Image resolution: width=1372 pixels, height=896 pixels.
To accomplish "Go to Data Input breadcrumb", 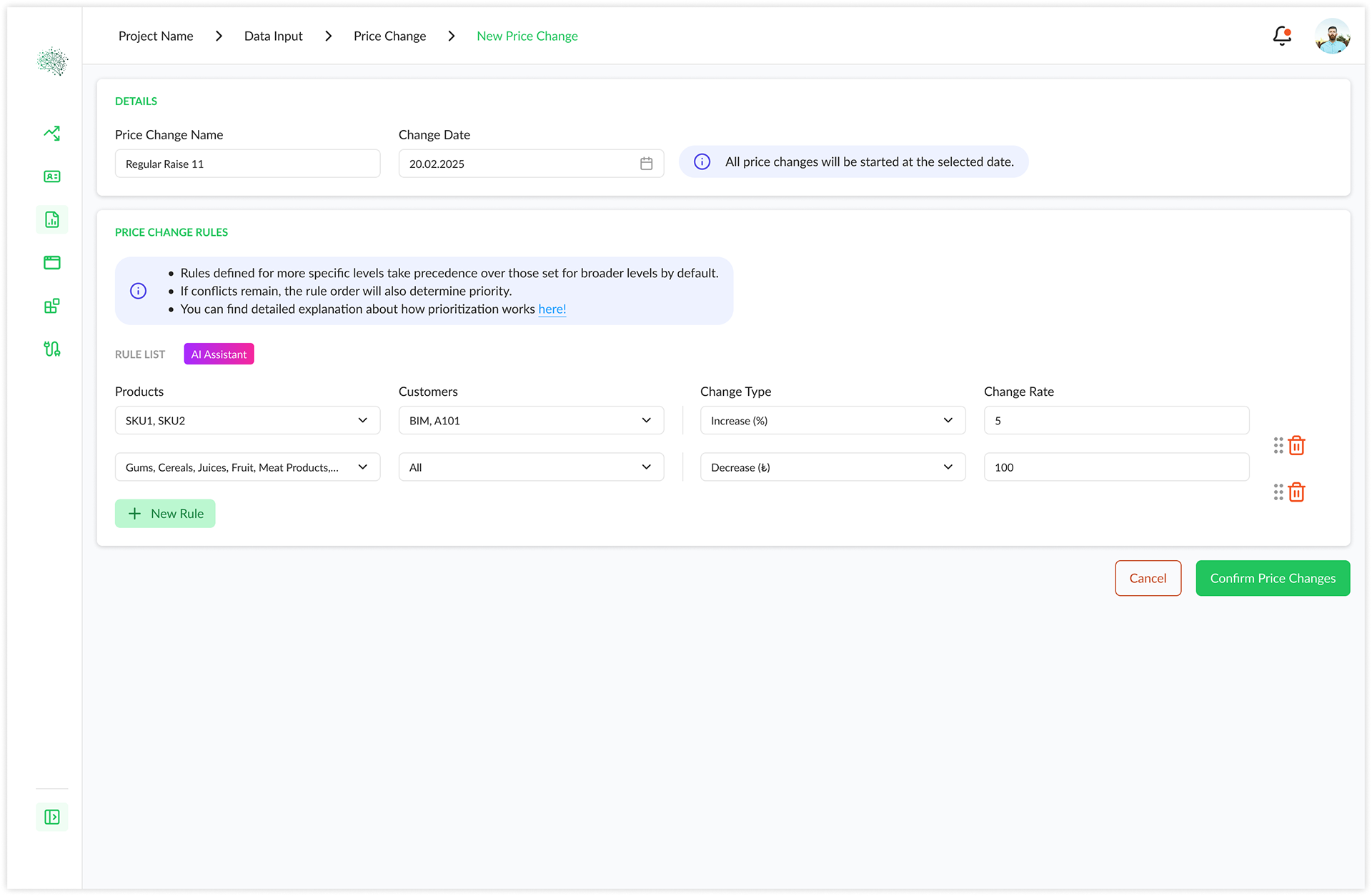I will [273, 36].
